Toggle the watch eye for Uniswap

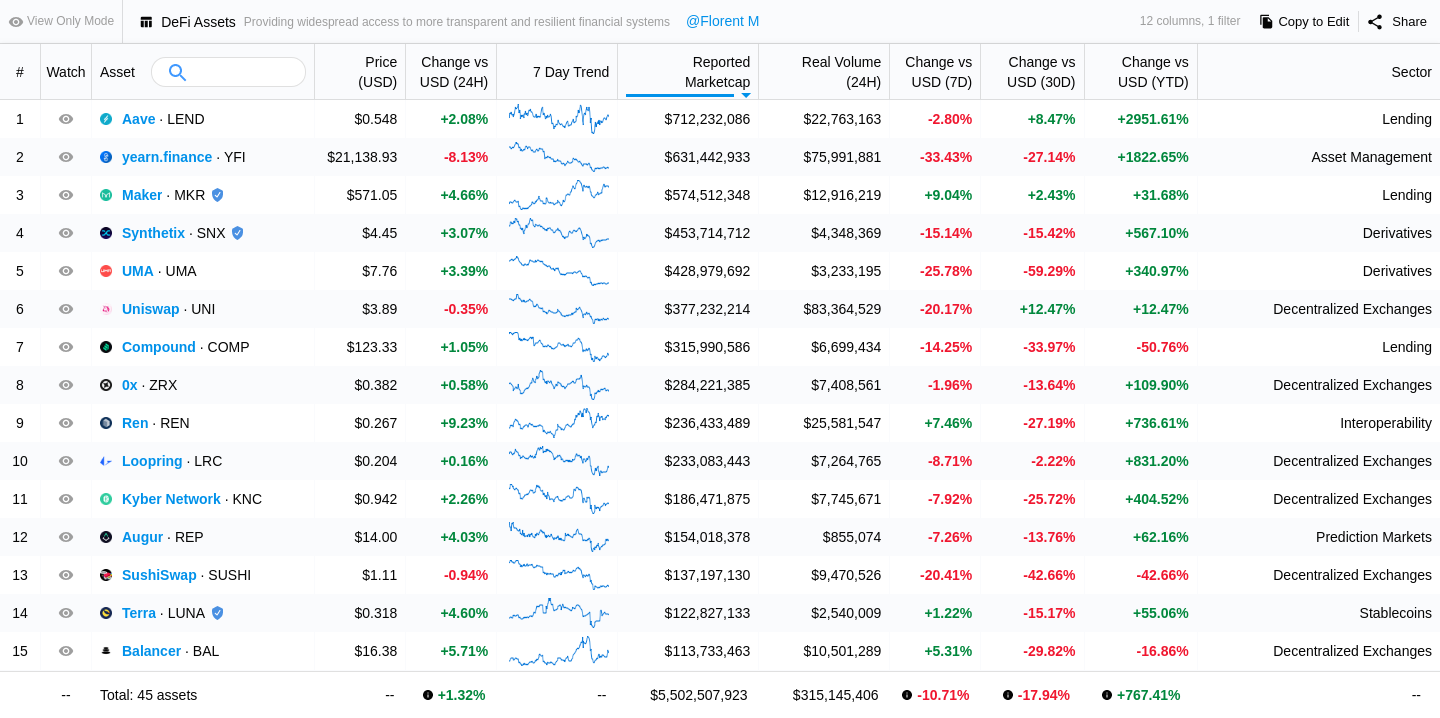pos(66,309)
